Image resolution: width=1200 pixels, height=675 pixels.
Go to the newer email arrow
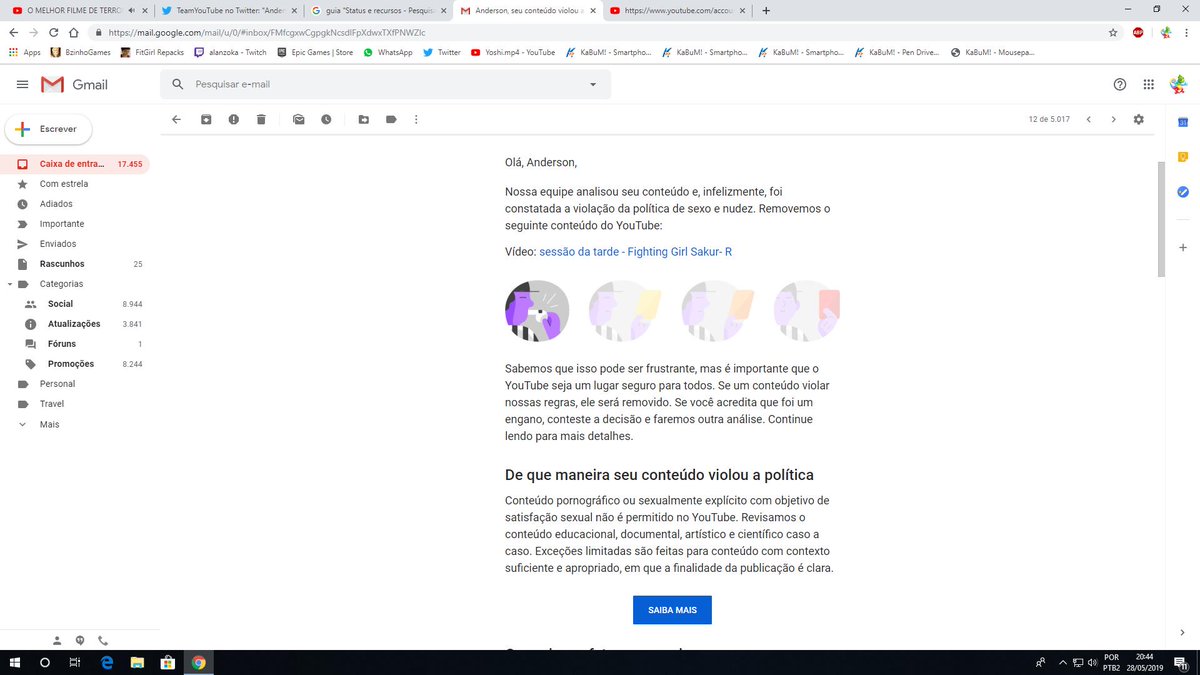pyautogui.click(x=1089, y=119)
